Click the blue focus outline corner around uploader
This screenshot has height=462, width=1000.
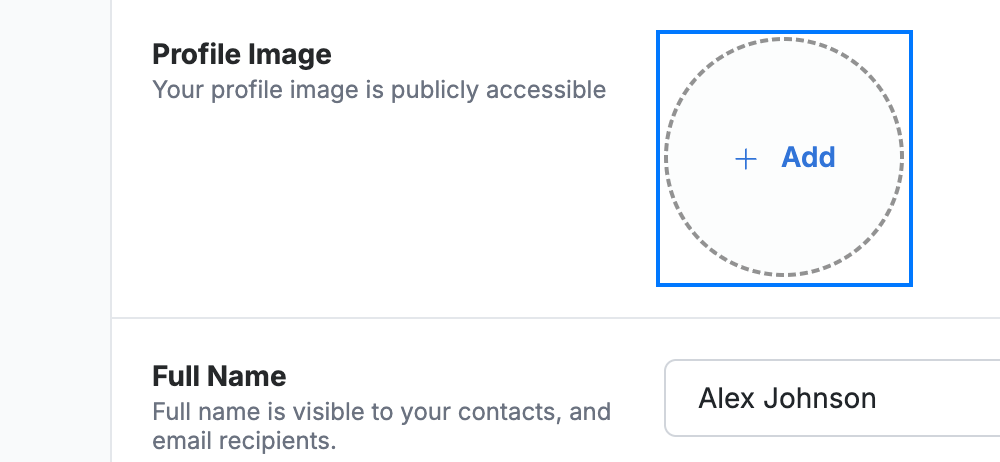click(659, 33)
